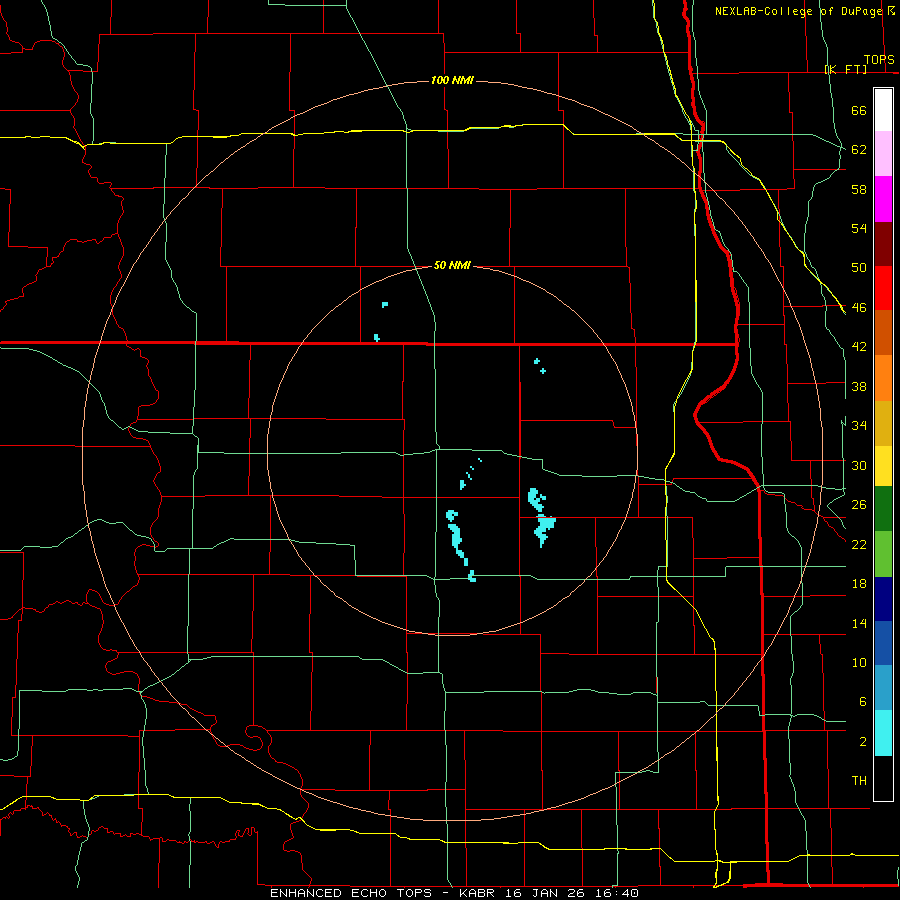
Task: Pick the cyan legend band
Action: click(x=883, y=733)
